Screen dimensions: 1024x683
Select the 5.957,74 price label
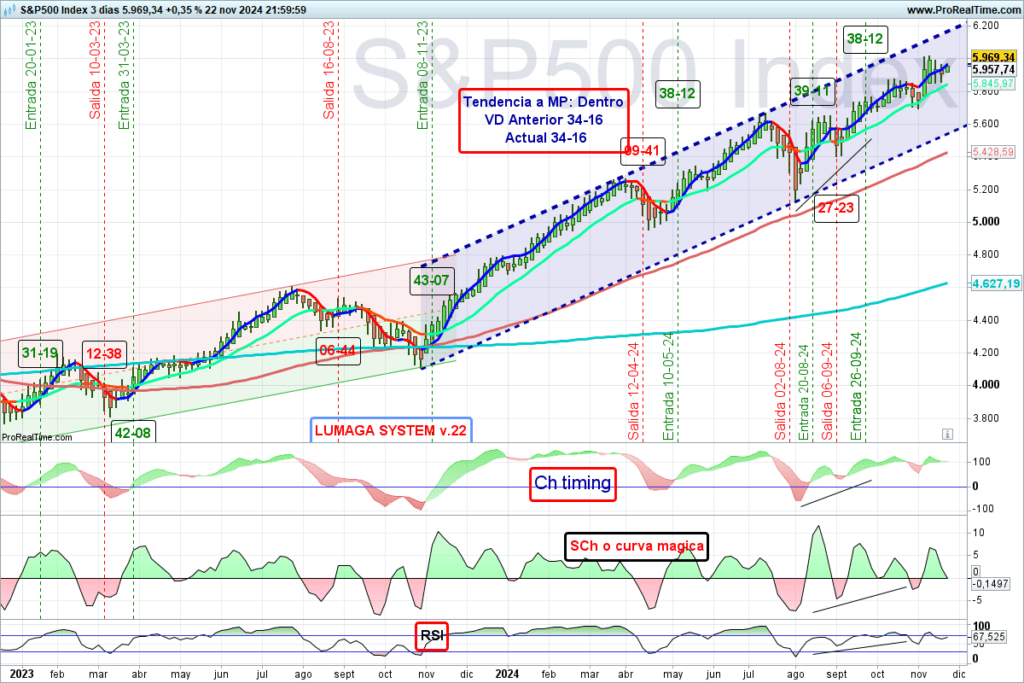pos(993,69)
